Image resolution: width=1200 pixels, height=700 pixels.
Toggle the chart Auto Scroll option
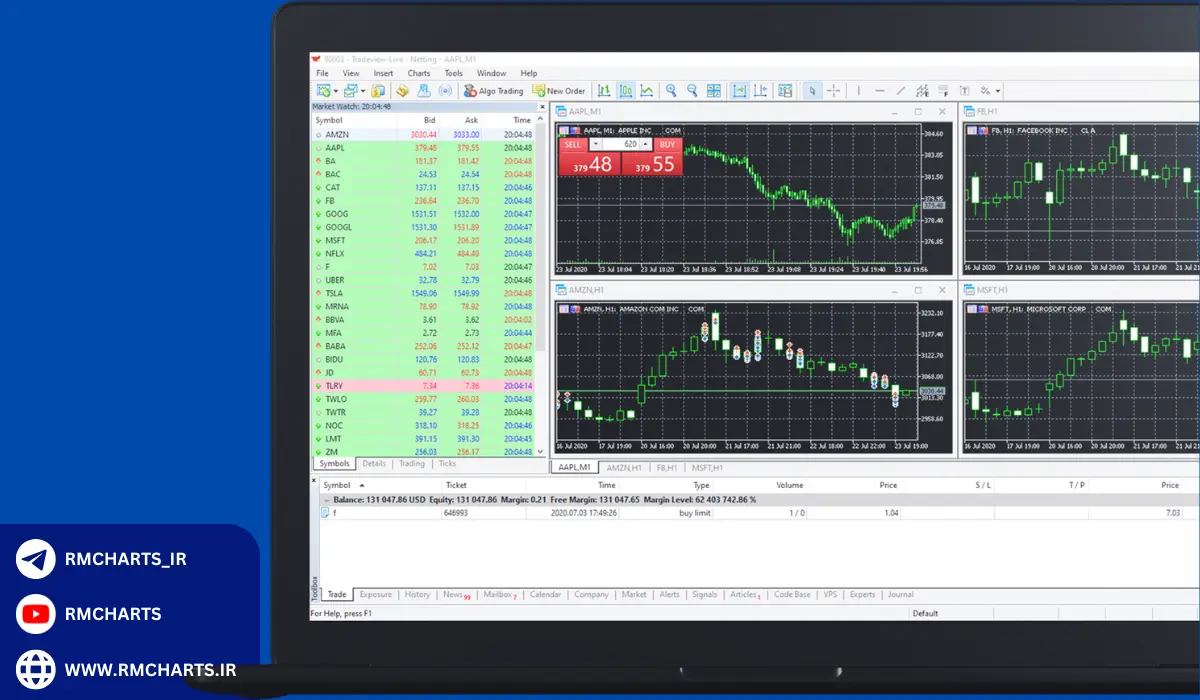(x=739, y=91)
